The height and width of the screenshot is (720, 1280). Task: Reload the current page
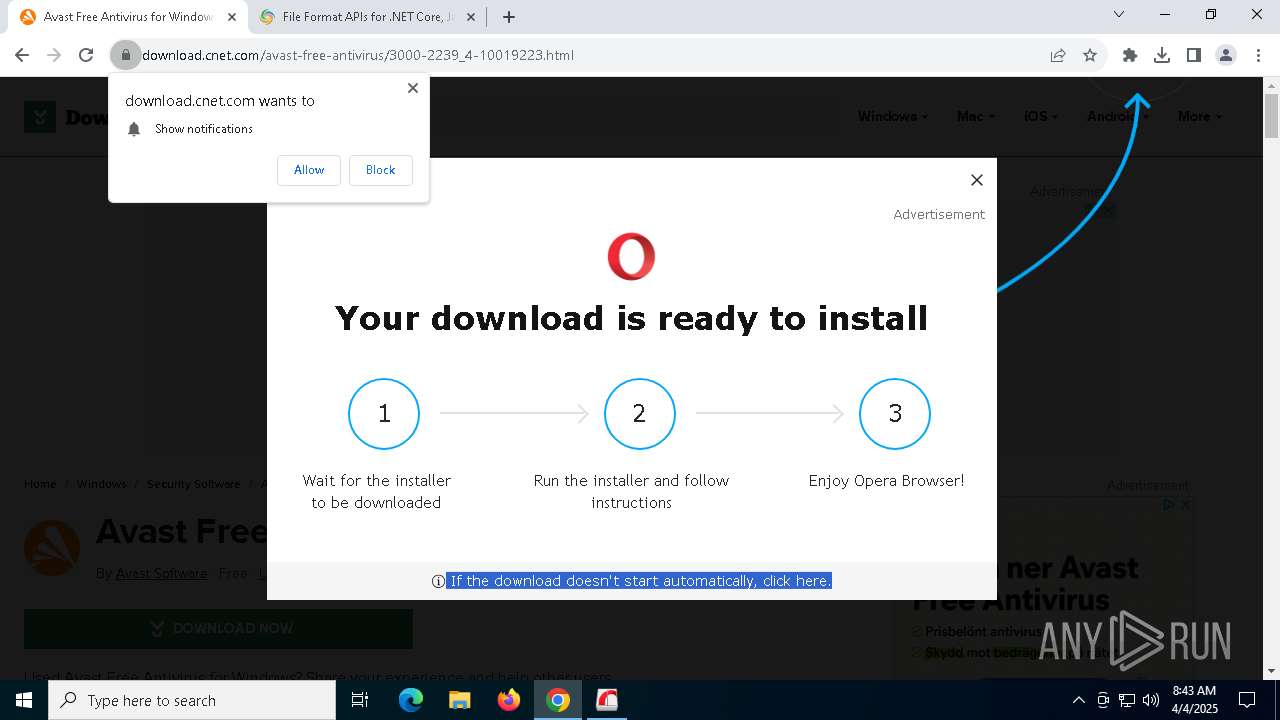[x=86, y=55]
